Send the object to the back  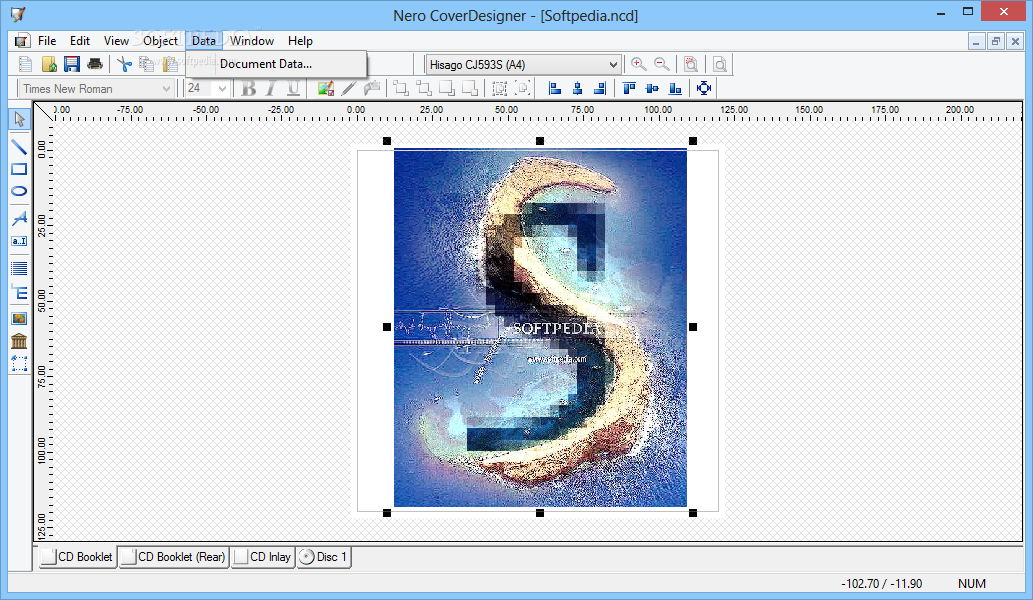coord(424,88)
